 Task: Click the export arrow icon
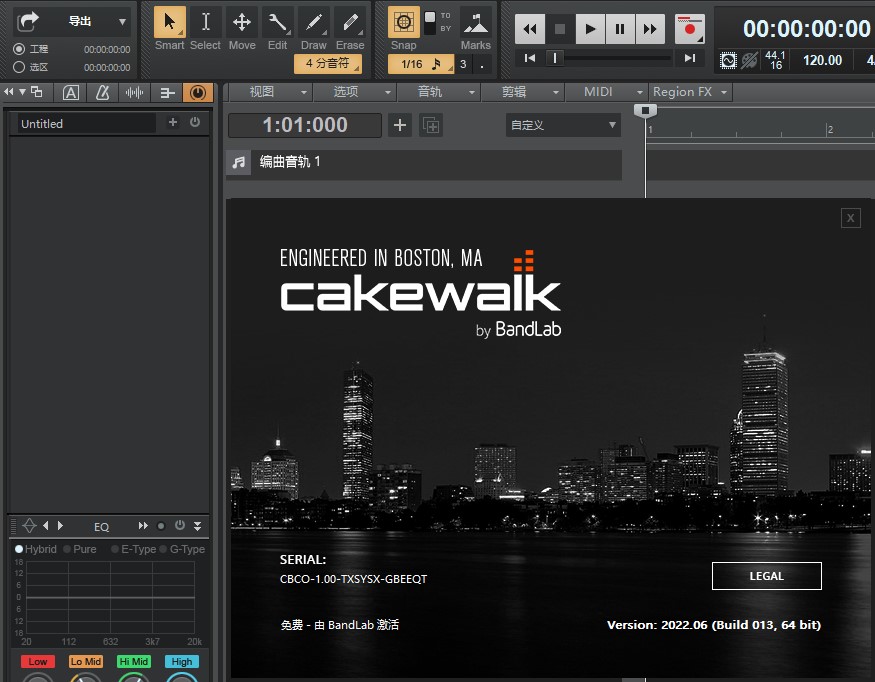click(28, 22)
